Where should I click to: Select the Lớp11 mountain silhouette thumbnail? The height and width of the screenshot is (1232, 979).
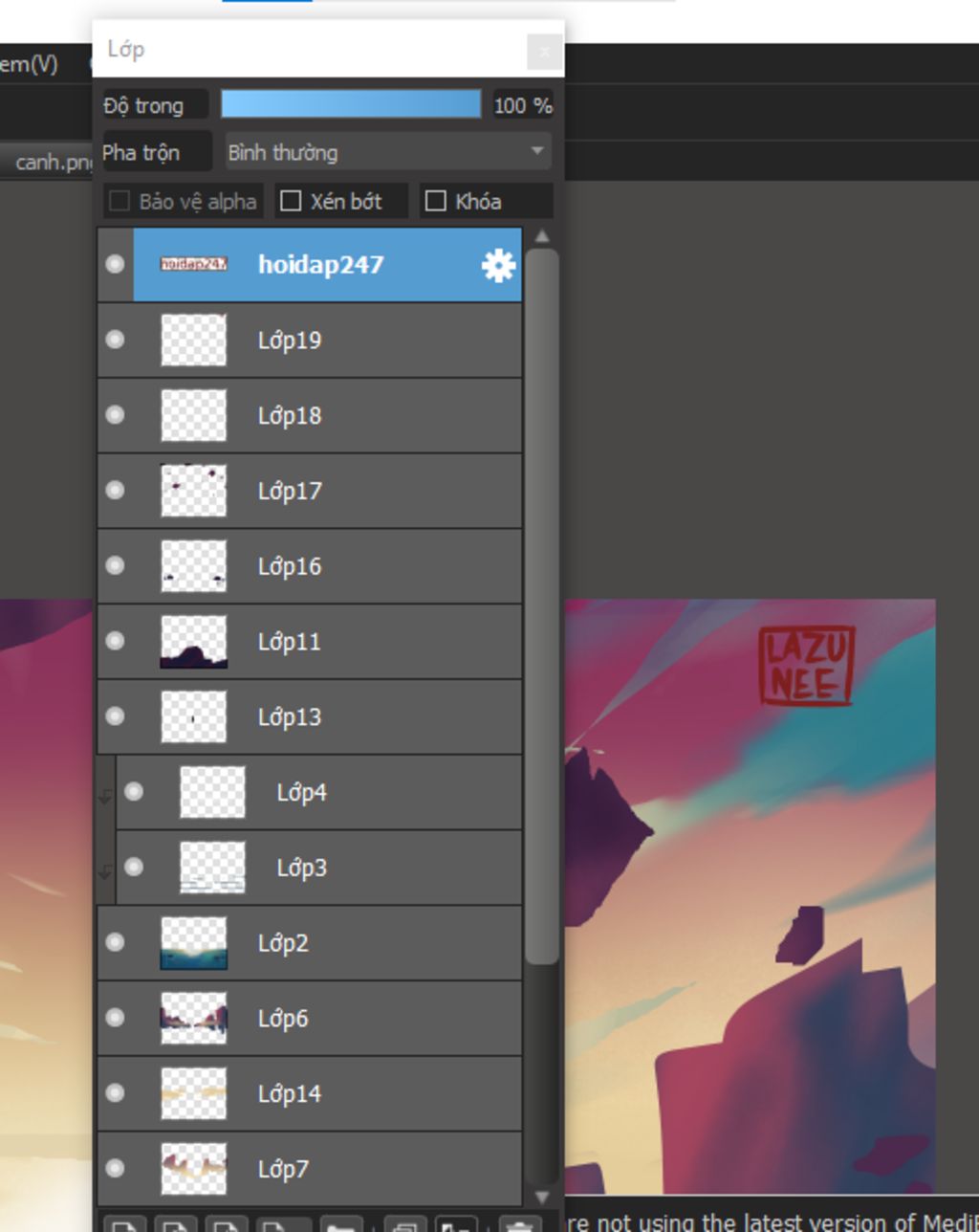click(194, 641)
